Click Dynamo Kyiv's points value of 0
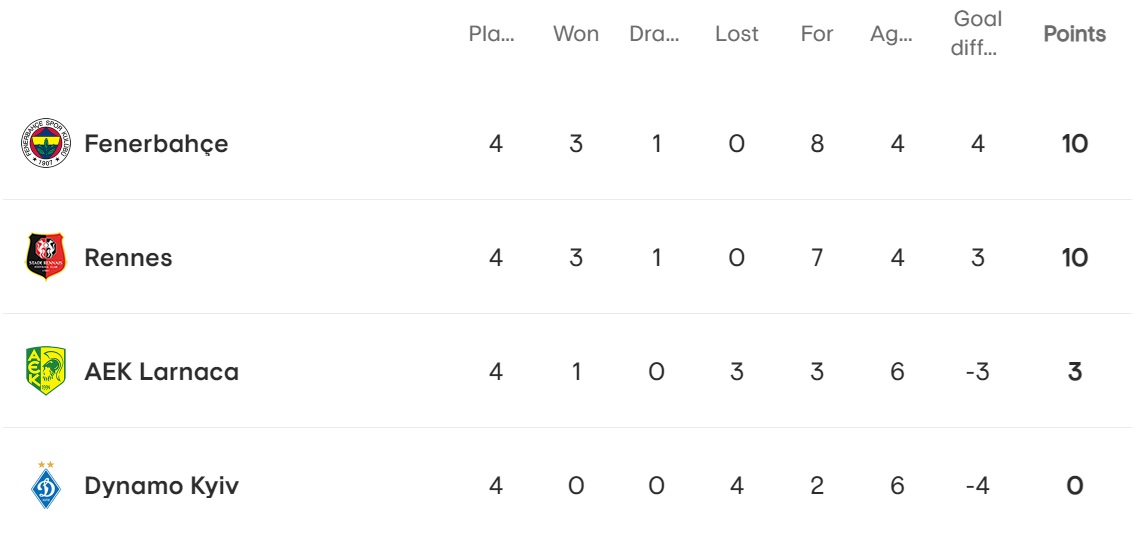 1074,486
